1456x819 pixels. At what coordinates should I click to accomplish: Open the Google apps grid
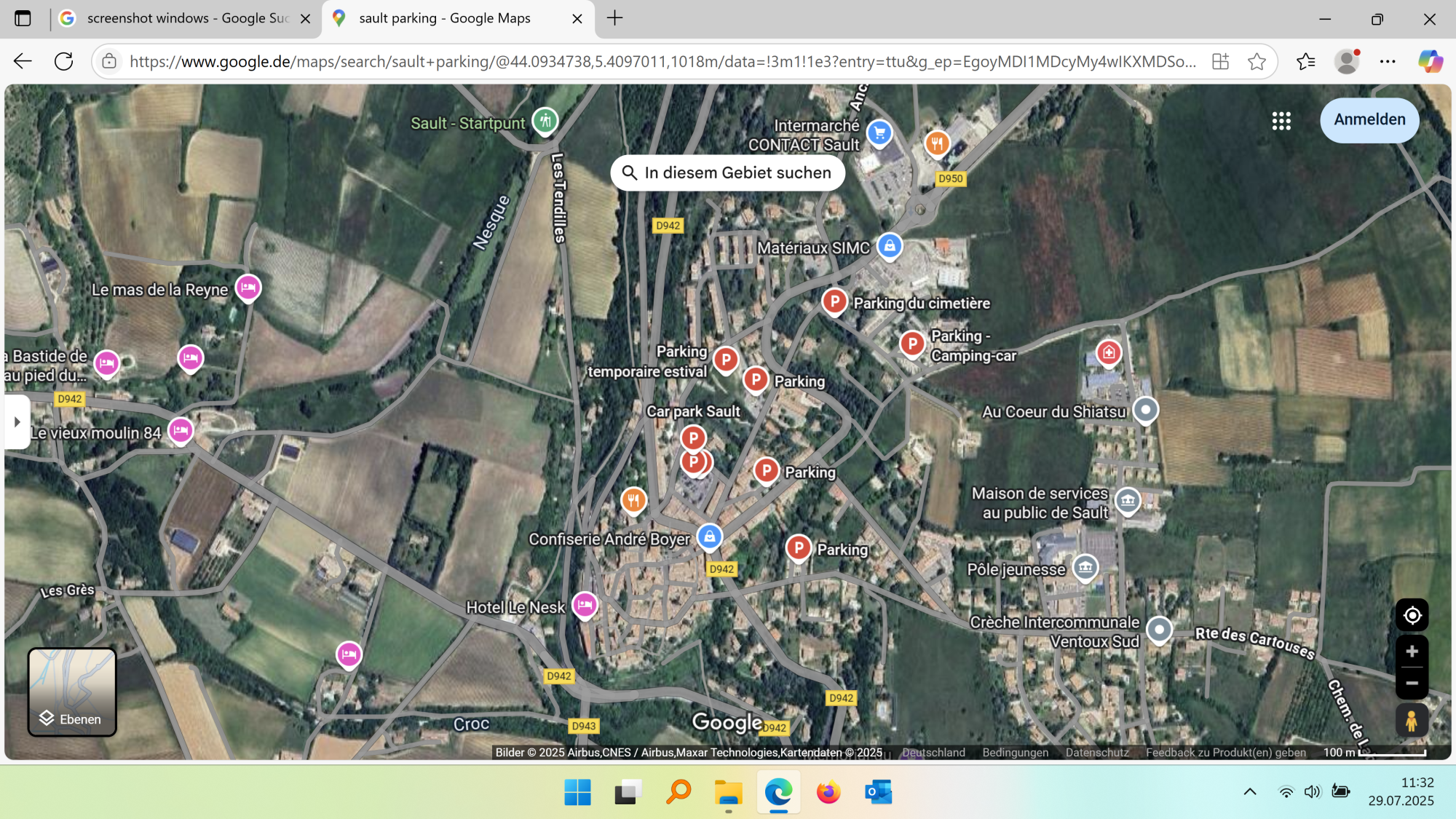pos(1281,121)
